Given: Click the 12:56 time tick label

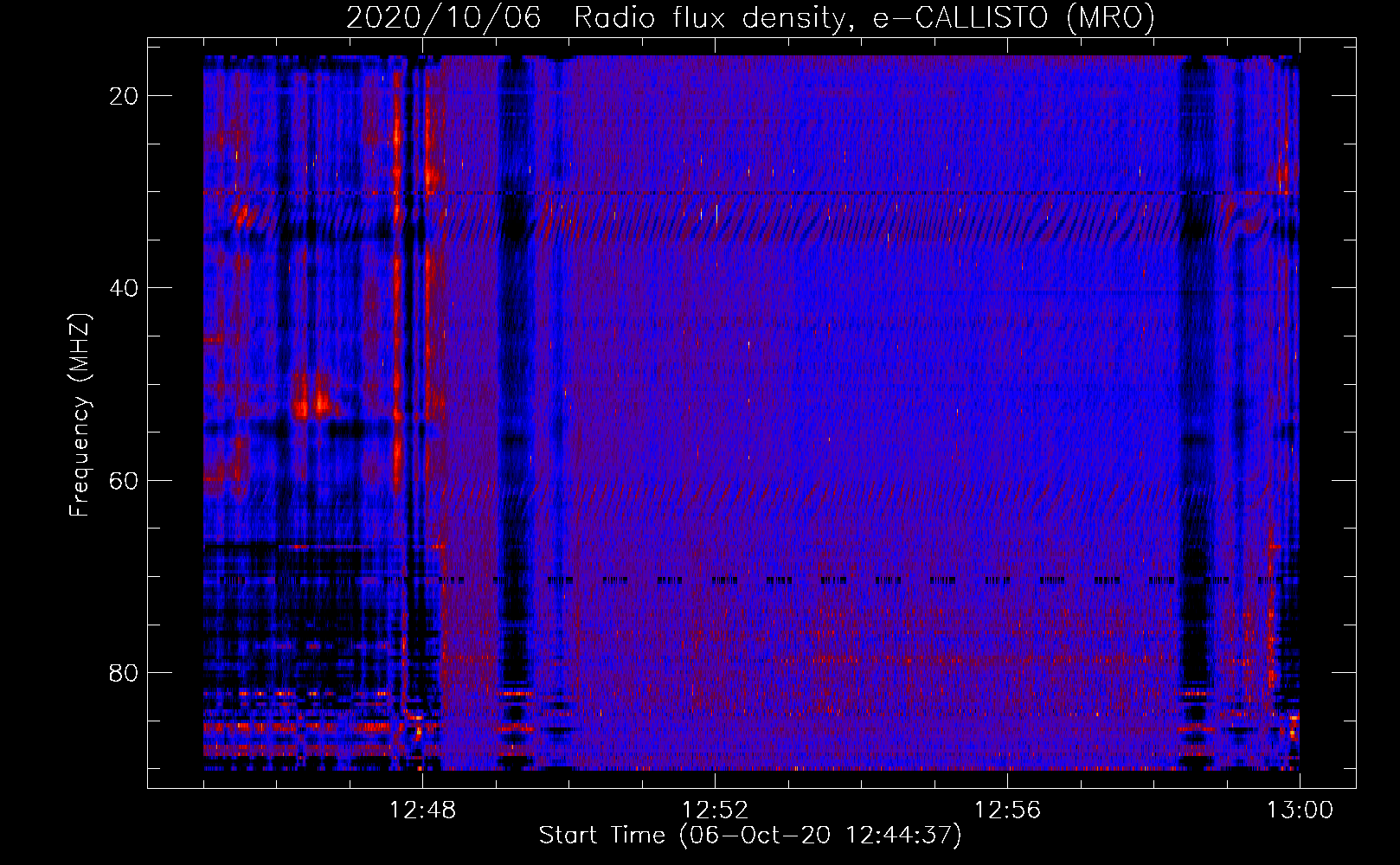Looking at the screenshot, I should coord(1007,811).
